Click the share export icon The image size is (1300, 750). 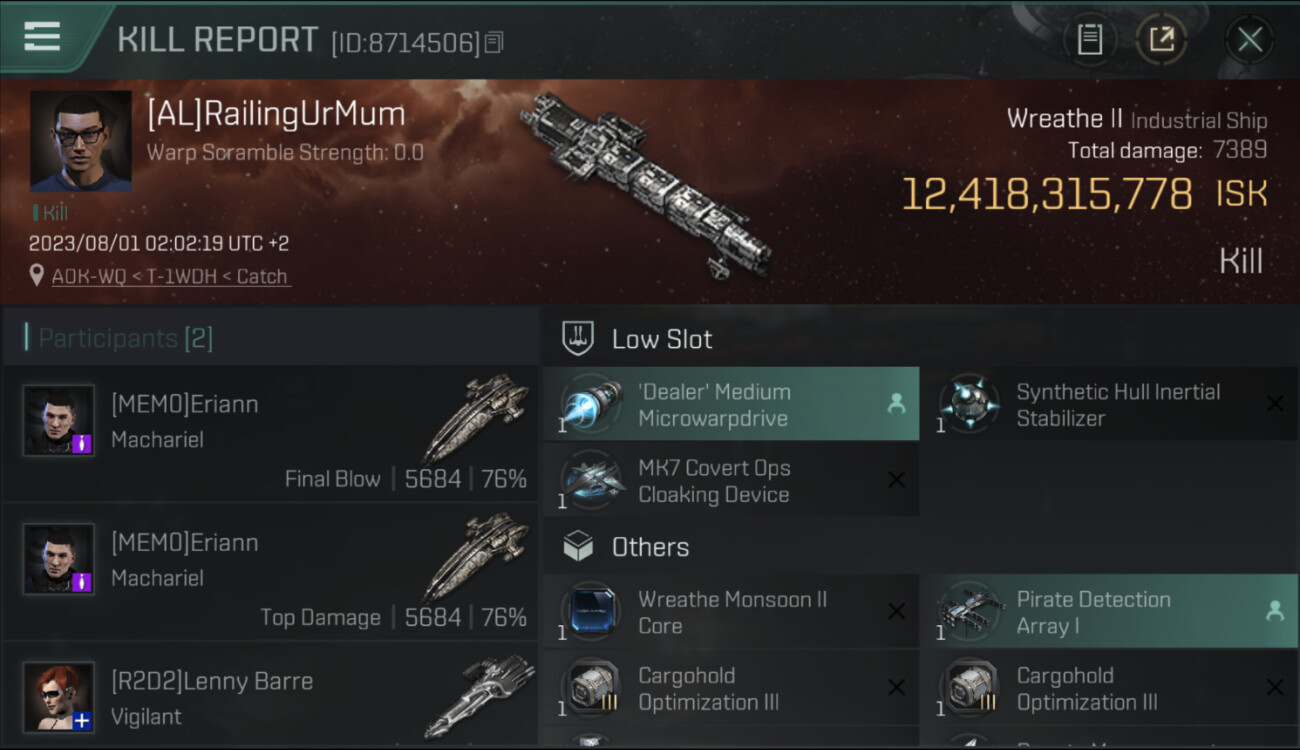click(1161, 40)
